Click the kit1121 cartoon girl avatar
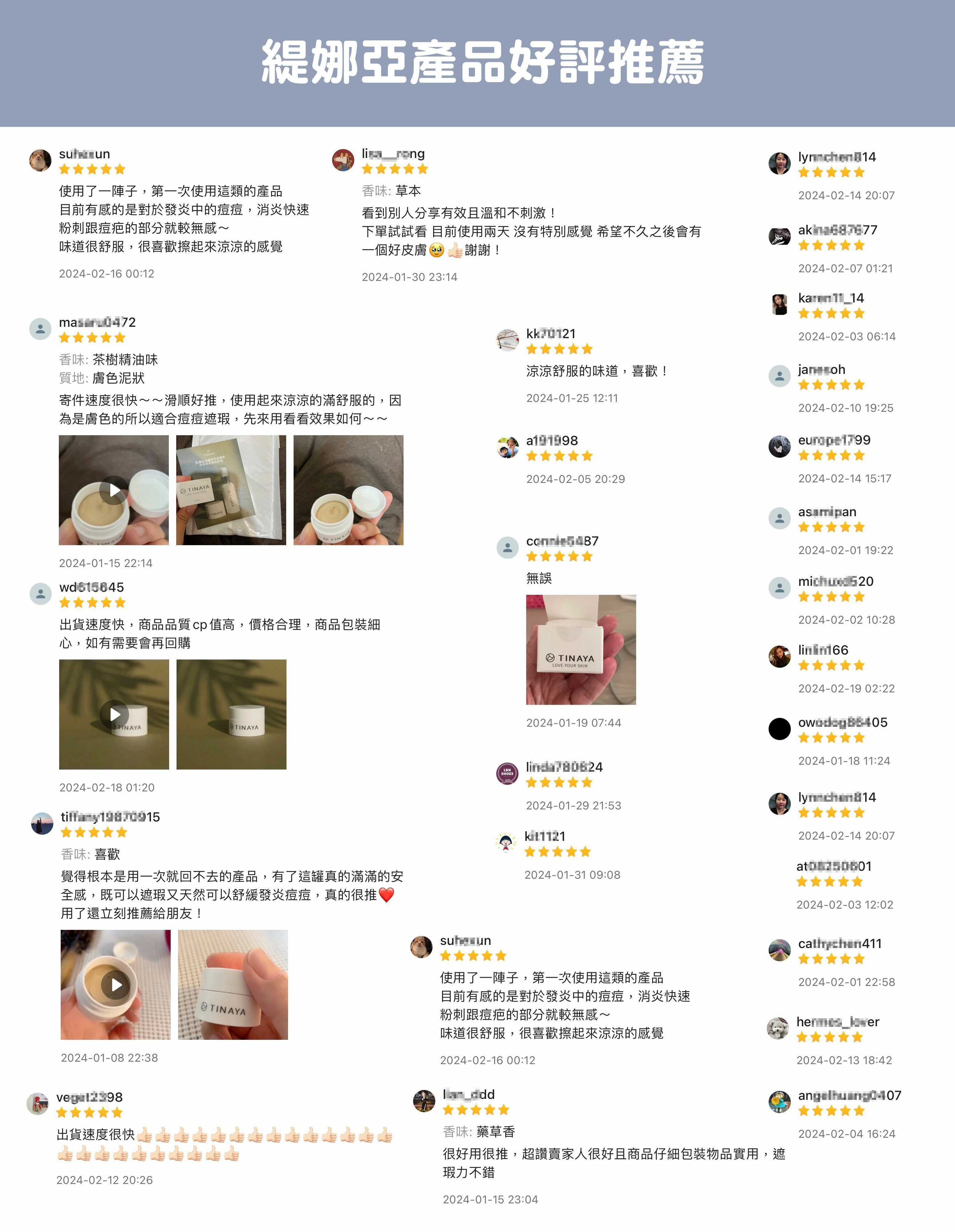Image resolution: width=955 pixels, height=1232 pixels. (x=506, y=842)
